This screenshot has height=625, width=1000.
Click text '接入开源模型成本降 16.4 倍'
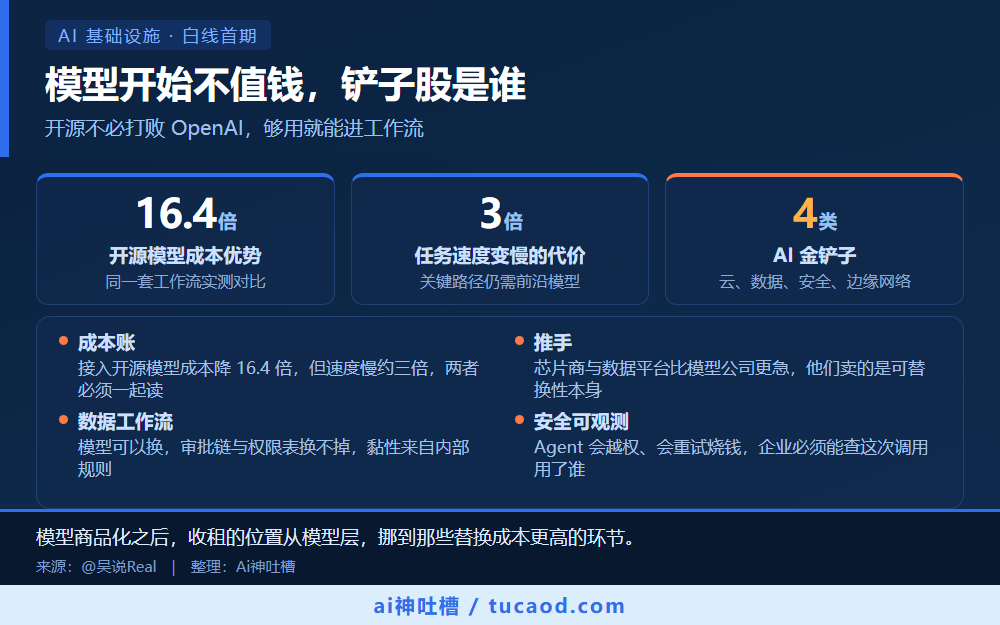click(185, 369)
